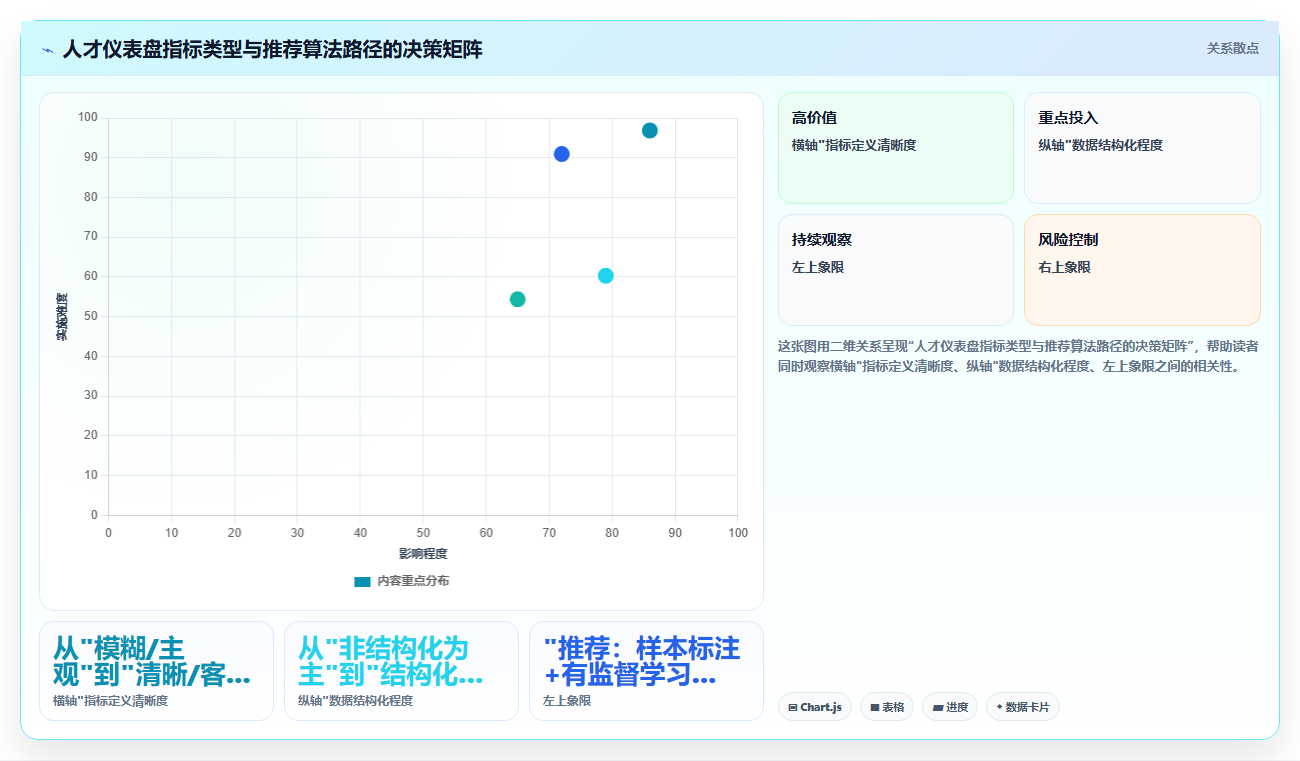
Task: Click the description paragraph starting 这张图用二维关系
Action: (1018, 356)
